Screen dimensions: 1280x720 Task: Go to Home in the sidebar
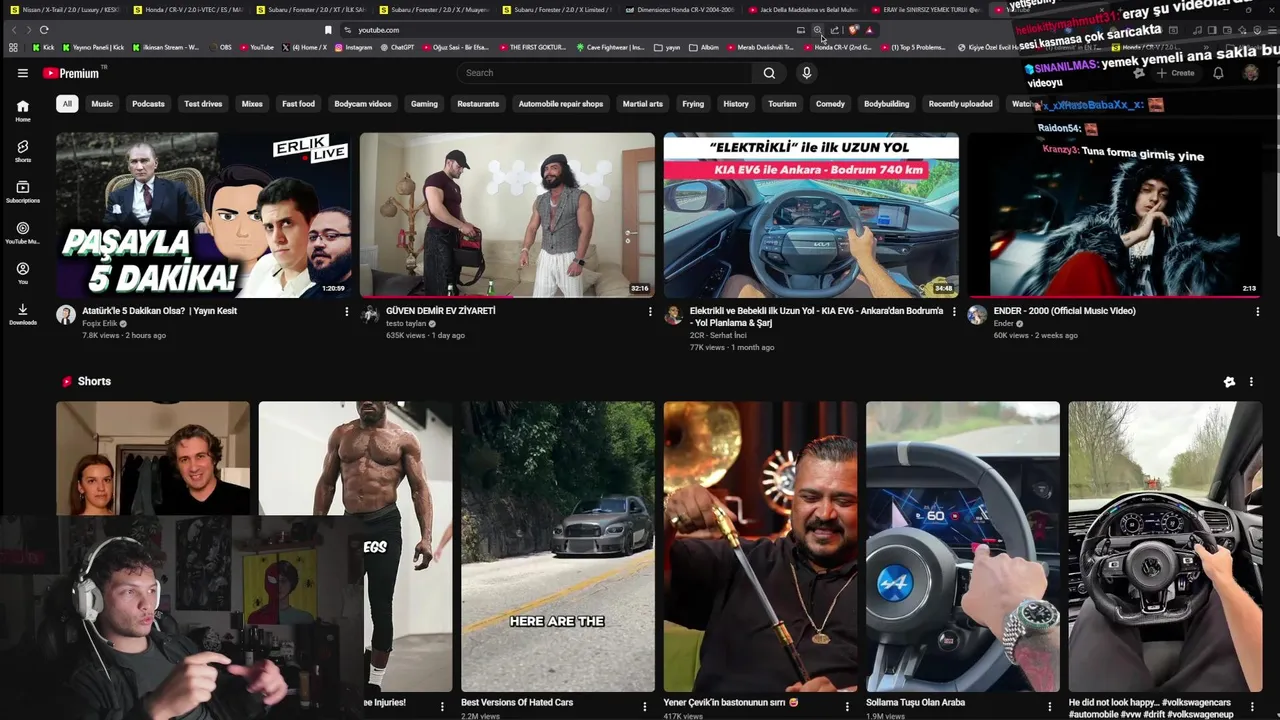[x=23, y=110]
